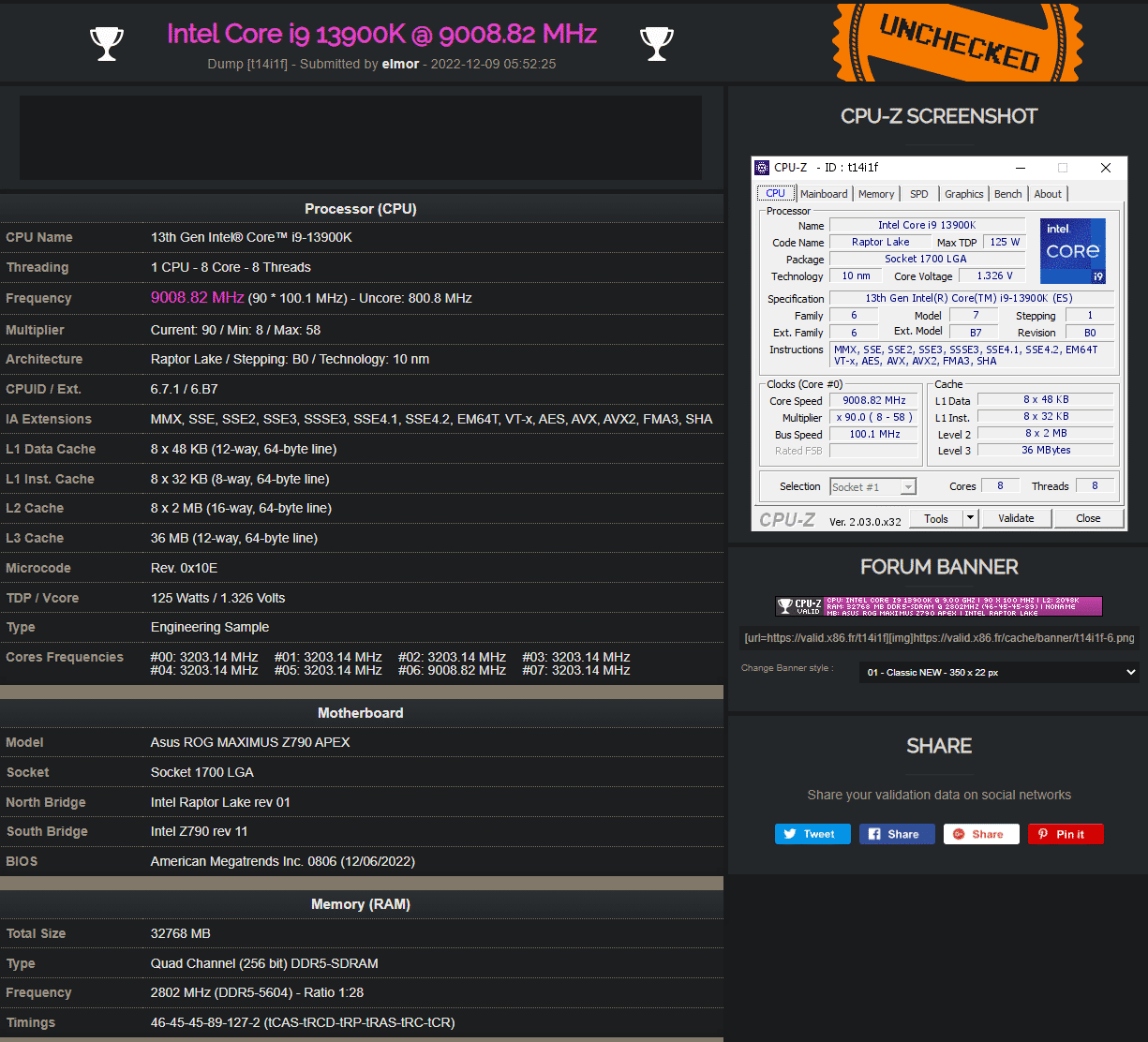The image size is (1148, 1042).
Task: Click the Level 3 cache field 36 MBytes
Action: 1046,451
